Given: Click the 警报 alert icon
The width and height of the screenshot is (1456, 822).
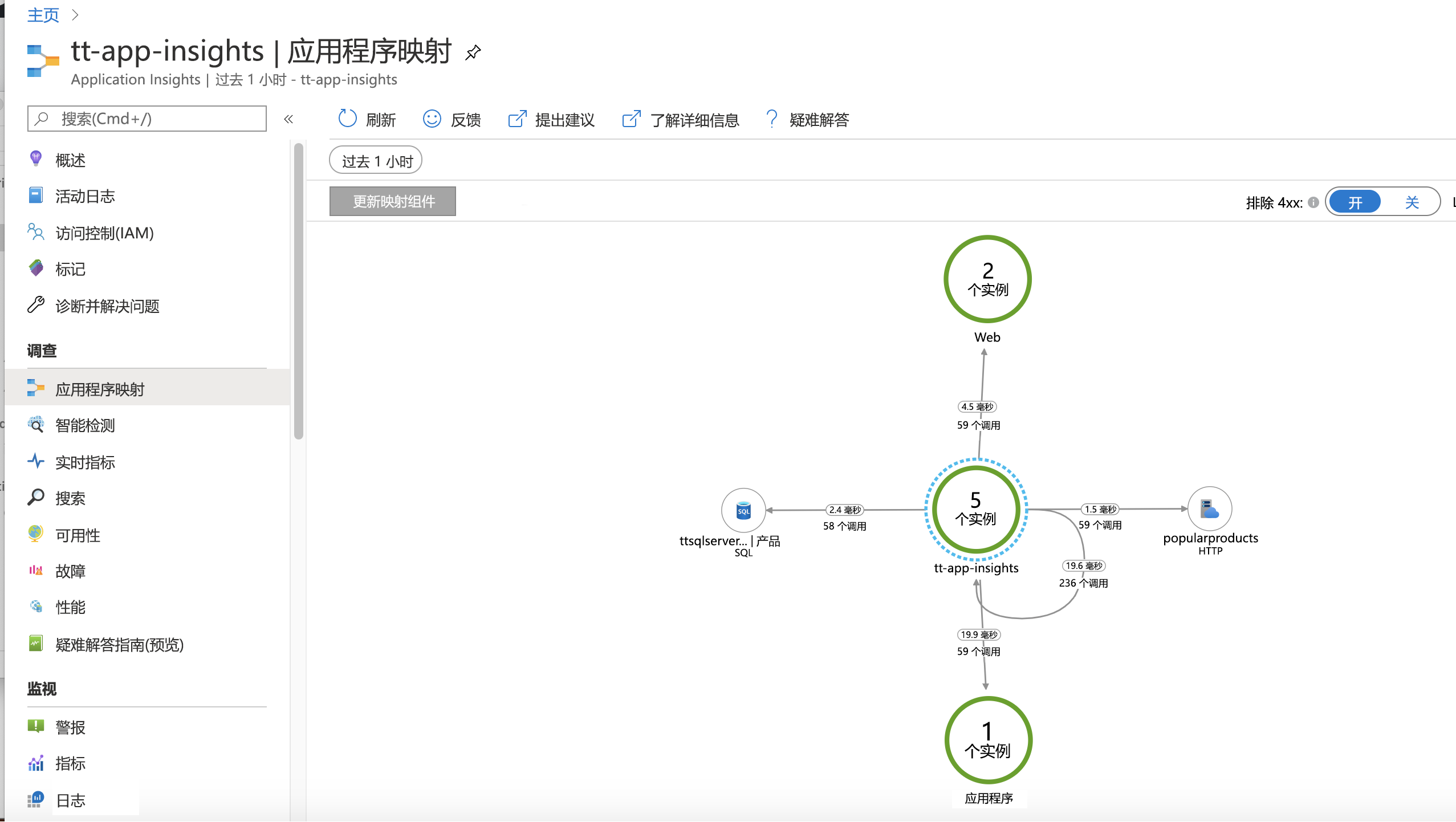Looking at the screenshot, I should tap(35, 726).
